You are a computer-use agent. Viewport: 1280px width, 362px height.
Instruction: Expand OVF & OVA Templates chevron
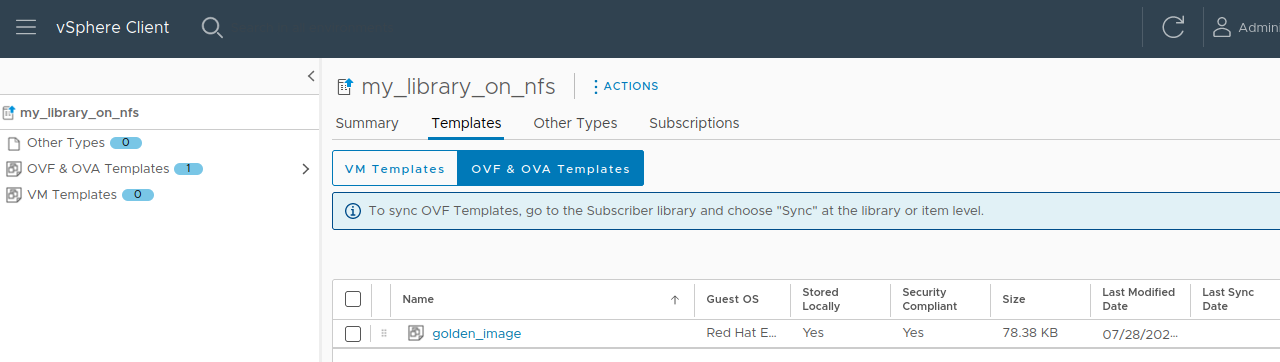(x=306, y=169)
